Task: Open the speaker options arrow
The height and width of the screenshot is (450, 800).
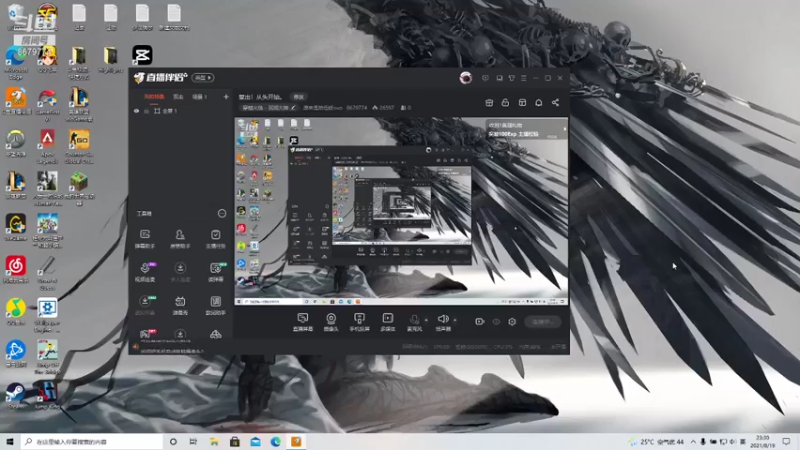Action: tap(455, 320)
